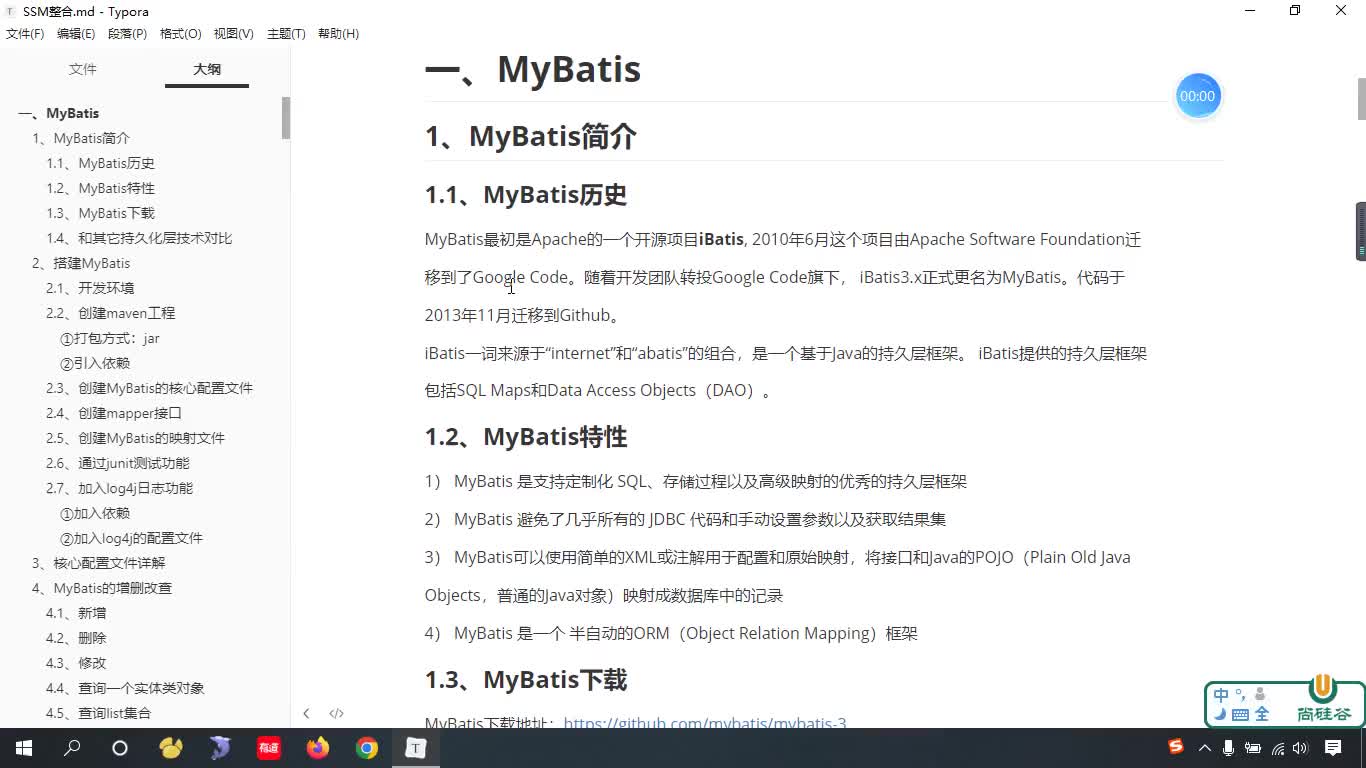Click the 一、MyBatis main heading in document
The width and height of the screenshot is (1366, 768).
pos(533,69)
